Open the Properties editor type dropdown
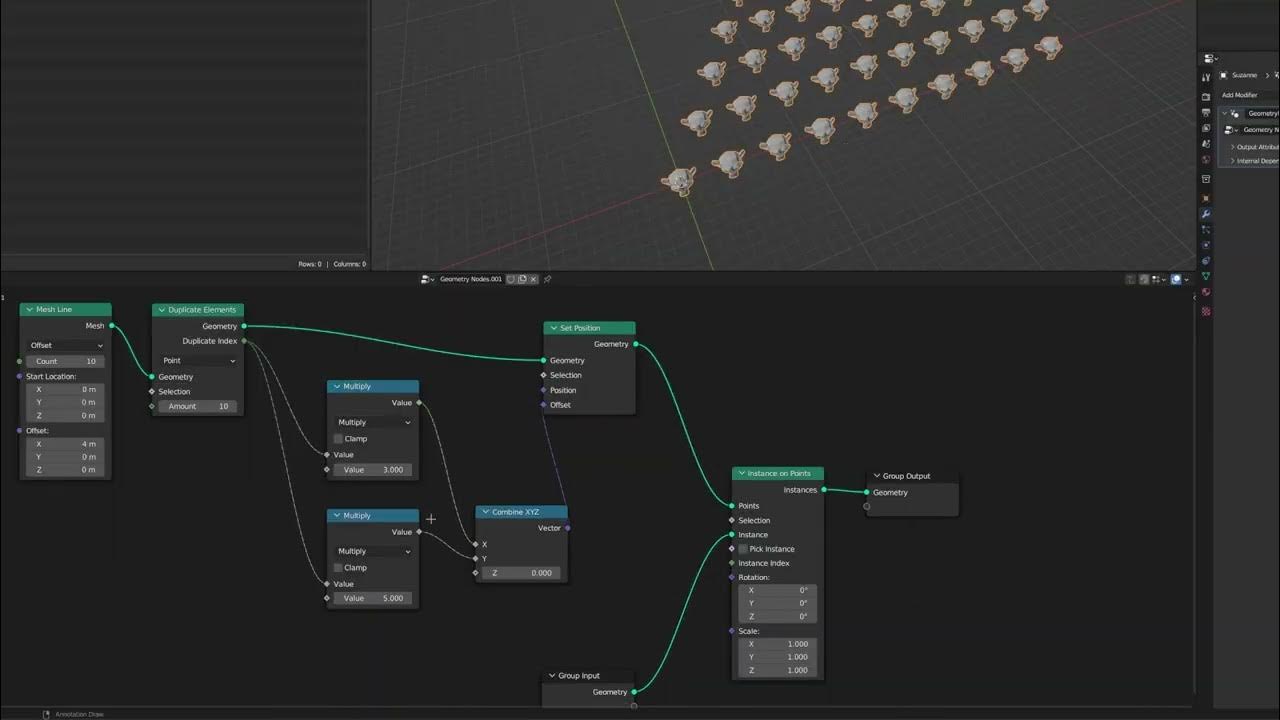 point(1210,58)
